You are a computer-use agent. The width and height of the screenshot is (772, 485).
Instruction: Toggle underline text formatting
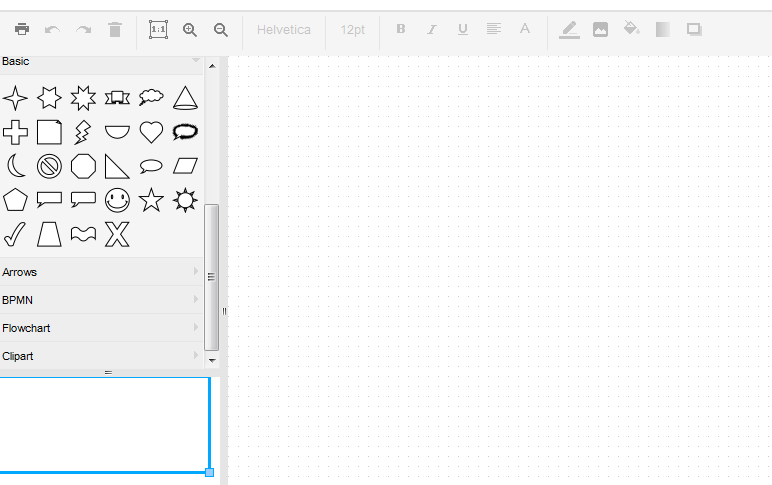click(463, 30)
